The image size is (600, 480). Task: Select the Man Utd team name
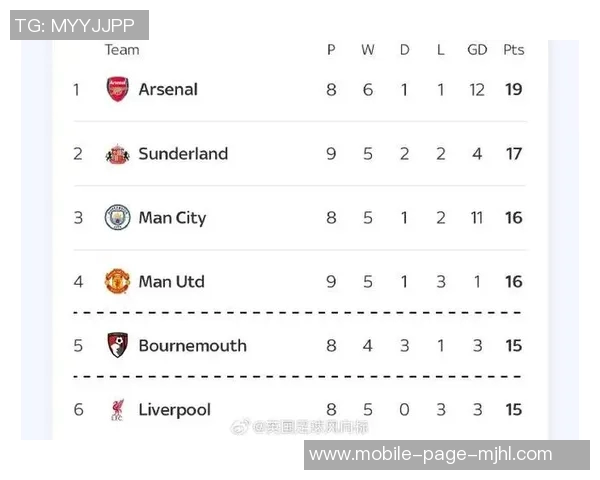(171, 282)
